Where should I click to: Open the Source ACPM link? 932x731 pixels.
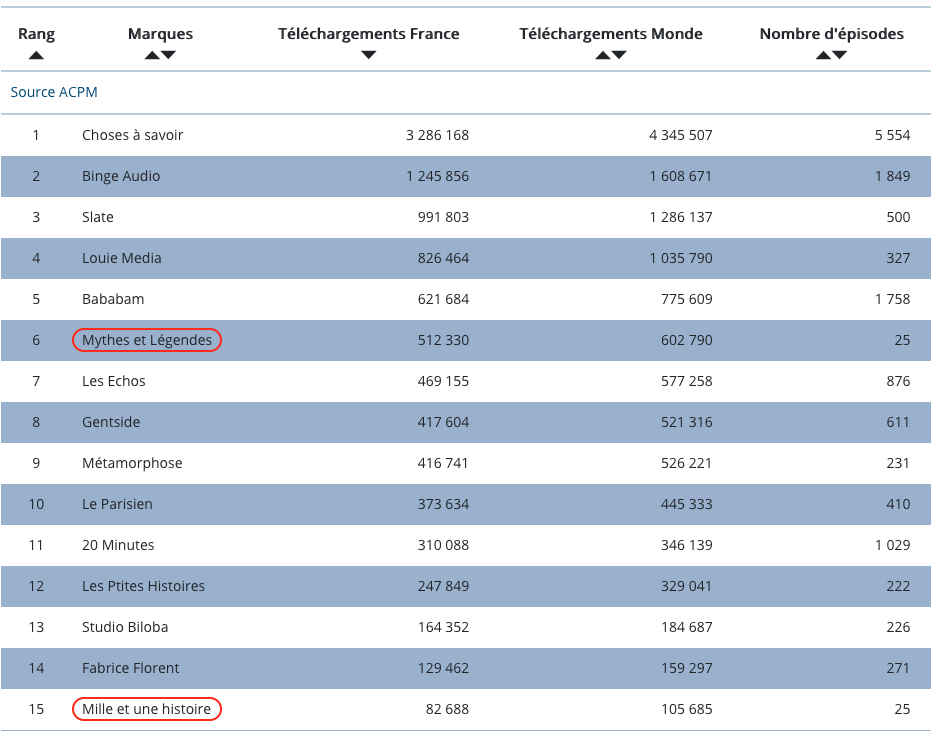[54, 92]
